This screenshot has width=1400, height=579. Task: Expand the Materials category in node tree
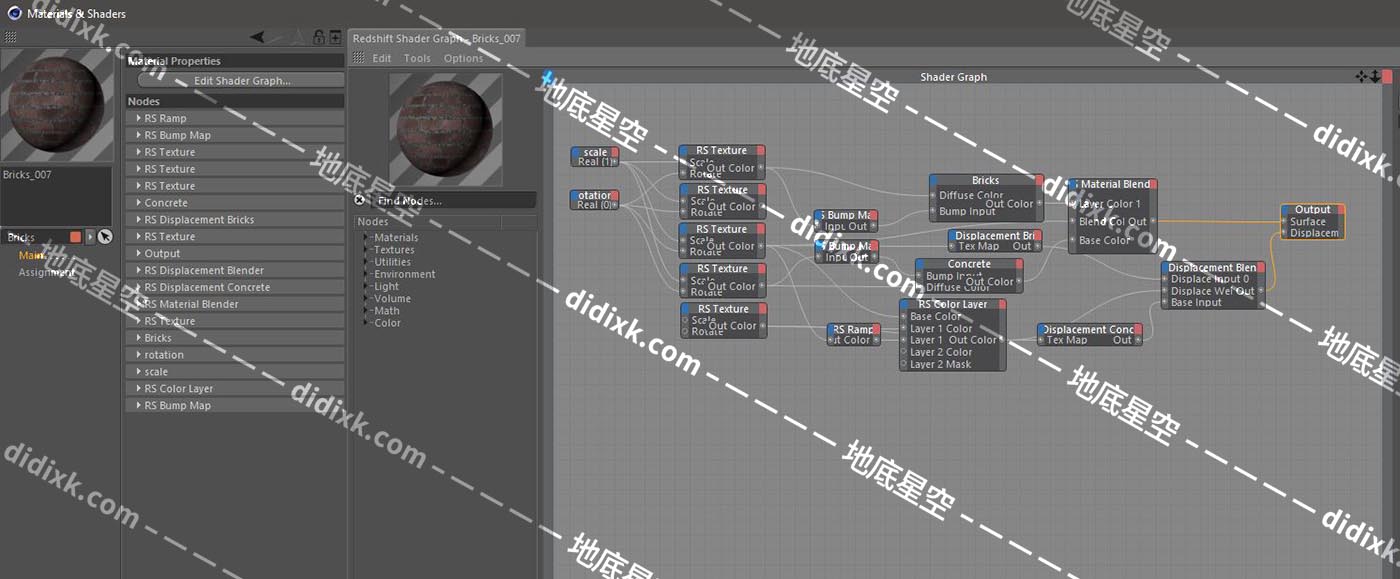[367, 238]
